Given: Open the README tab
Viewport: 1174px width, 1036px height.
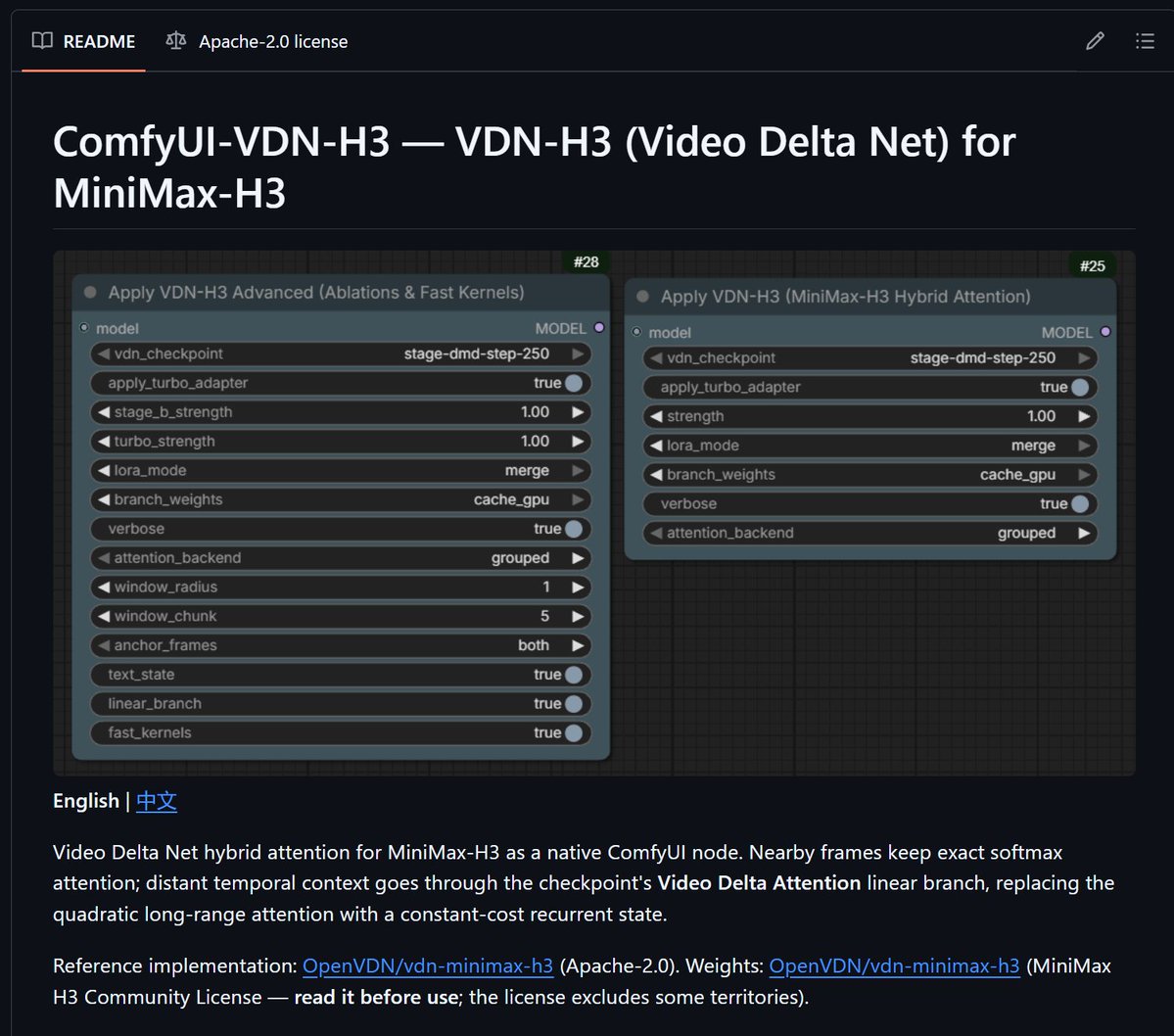Looking at the screenshot, I should point(84,41).
